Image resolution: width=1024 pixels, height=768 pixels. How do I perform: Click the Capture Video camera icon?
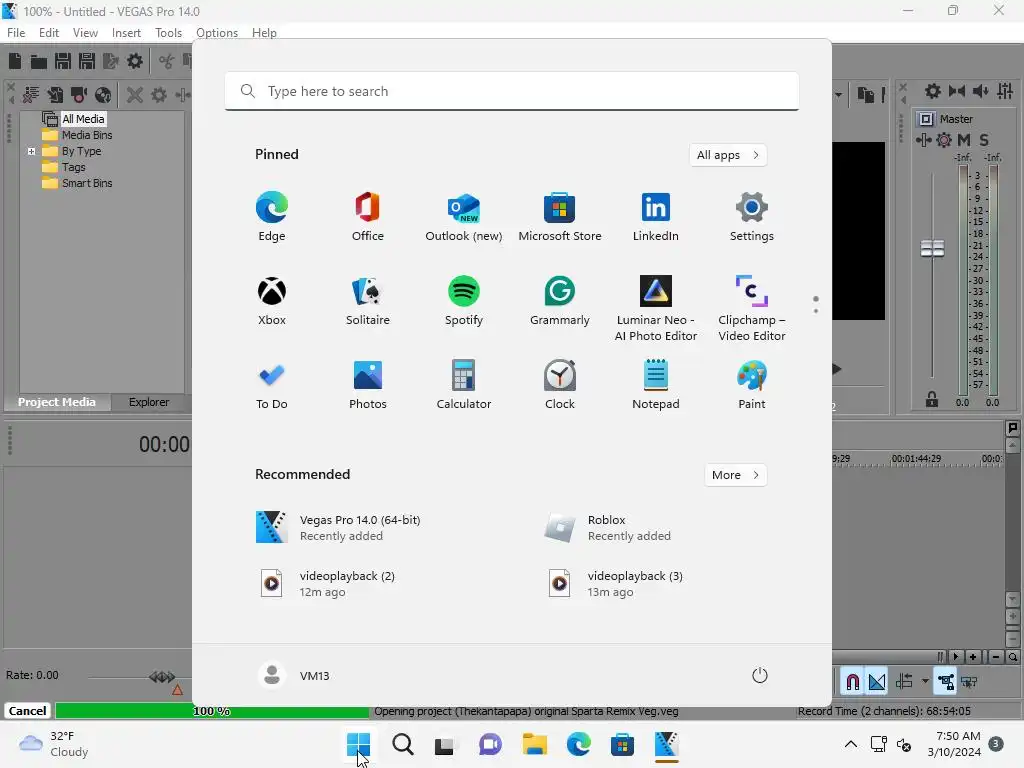tap(79, 95)
